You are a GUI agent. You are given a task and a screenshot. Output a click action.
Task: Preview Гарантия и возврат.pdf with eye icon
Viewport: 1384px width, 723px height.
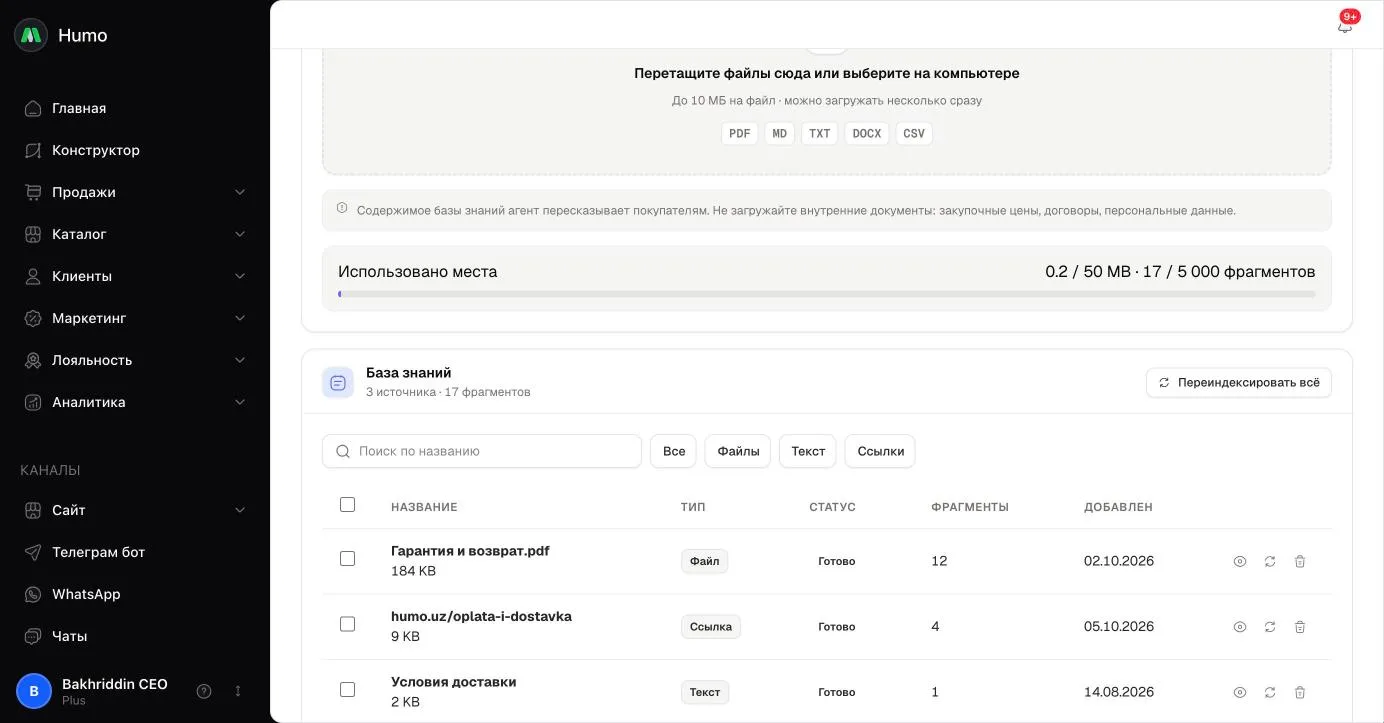(1240, 562)
